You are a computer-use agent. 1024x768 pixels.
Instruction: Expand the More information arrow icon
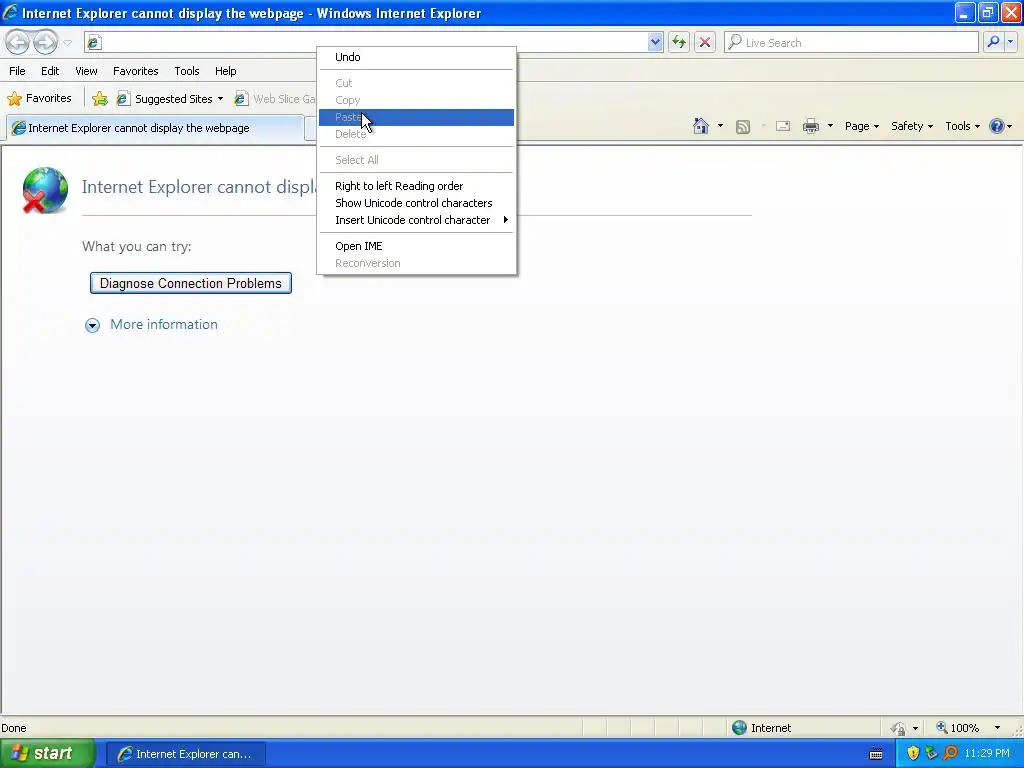pos(92,325)
